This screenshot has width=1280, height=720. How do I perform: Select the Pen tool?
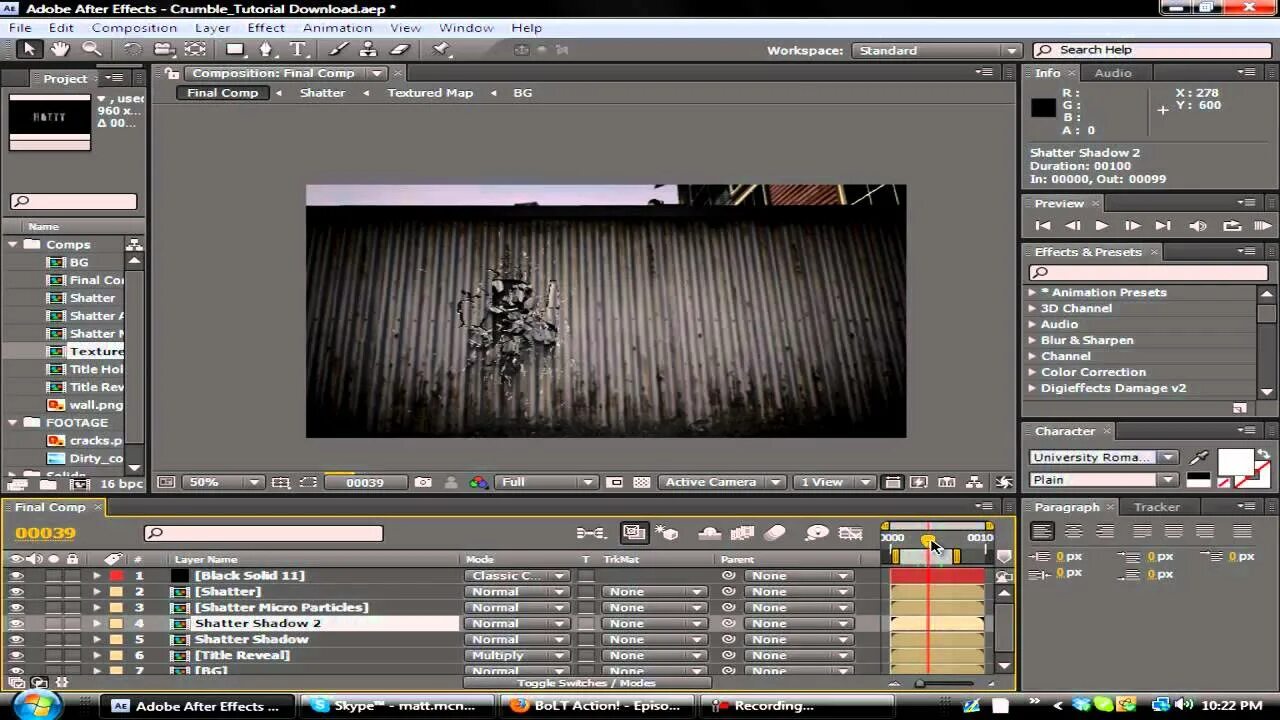point(264,48)
